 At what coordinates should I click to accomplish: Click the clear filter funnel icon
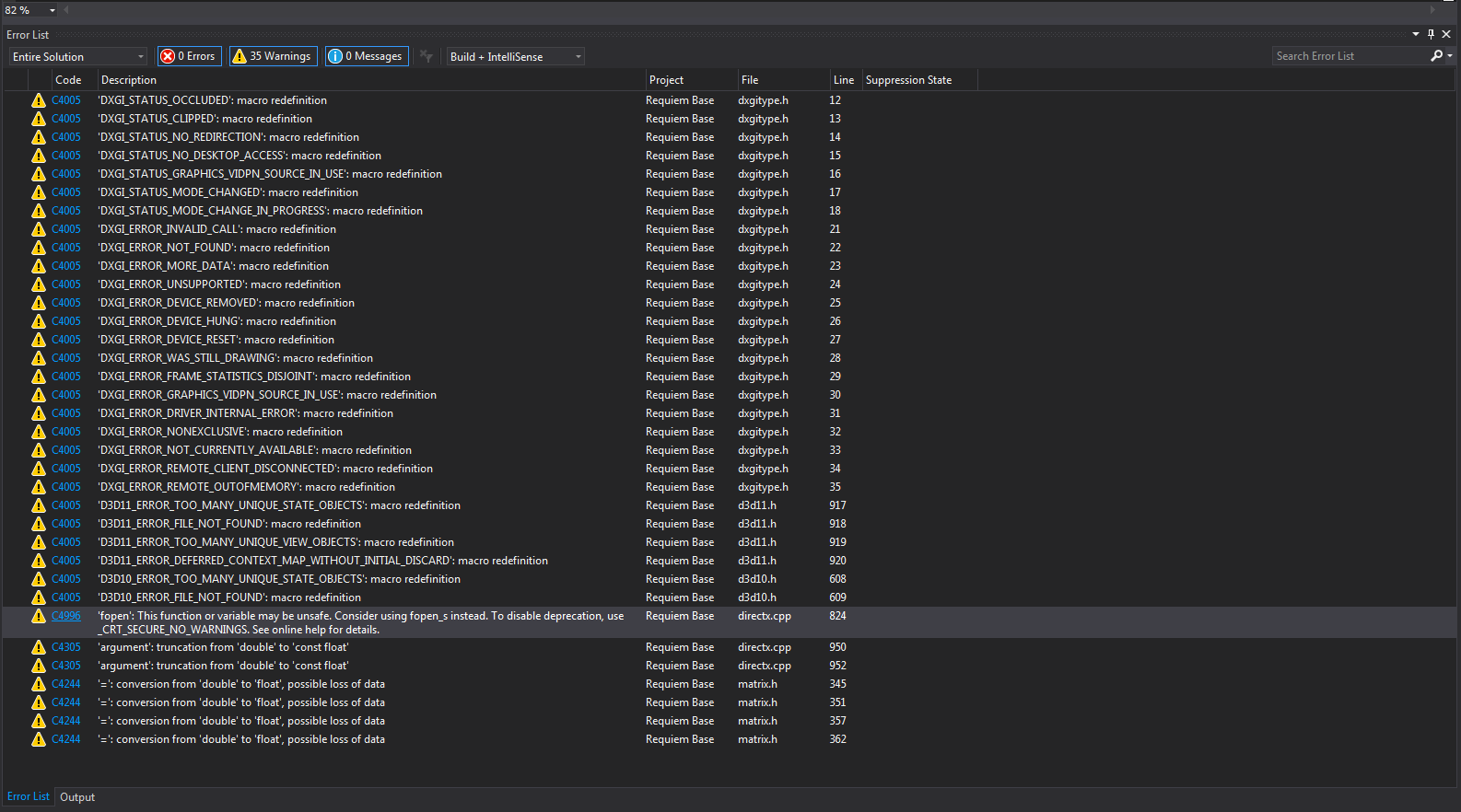[427, 56]
